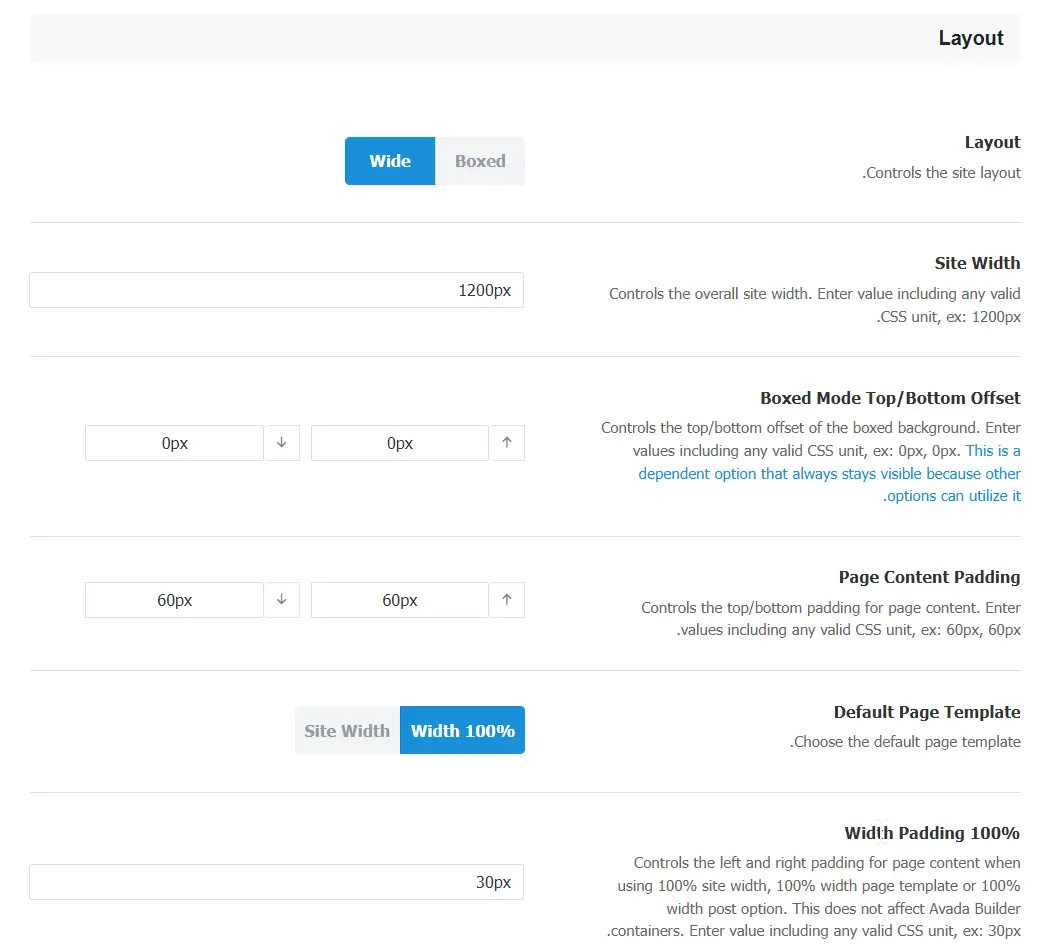Click the 'Choose the default page template' description
The height and width of the screenshot is (952, 1037).
pos(905,742)
